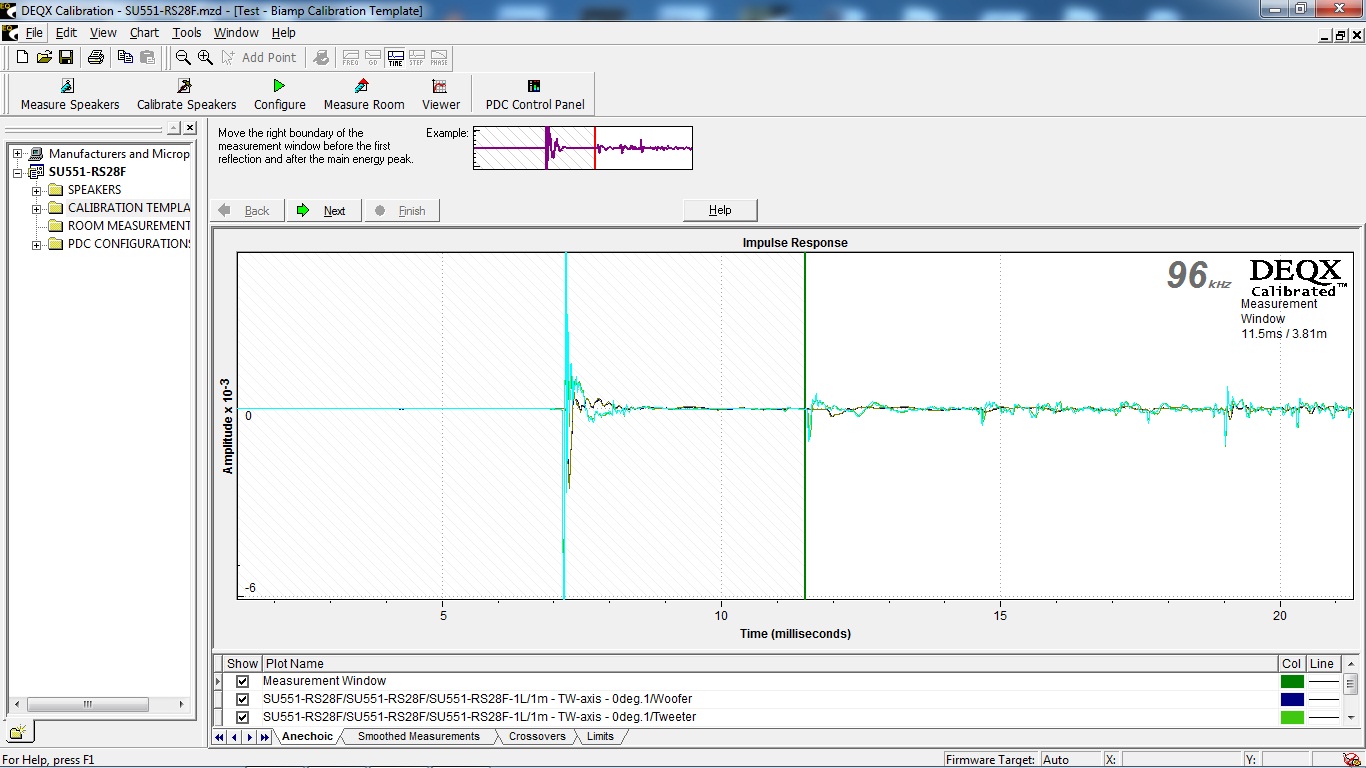The width and height of the screenshot is (1366, 768).
Task: Copy using the Copy toolbar icon
Action: pyautogui.click(x=125, y=58)
